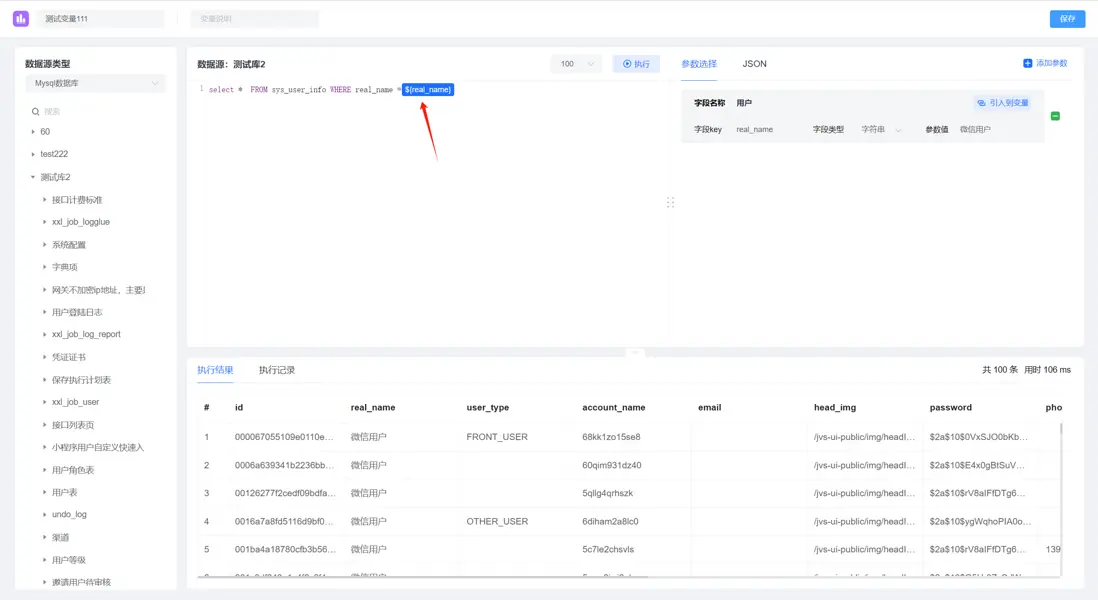Collapse the 测试库2 datasource node
The height and width of the screenshot is (600, 1098).
click(x=33, y=177)
